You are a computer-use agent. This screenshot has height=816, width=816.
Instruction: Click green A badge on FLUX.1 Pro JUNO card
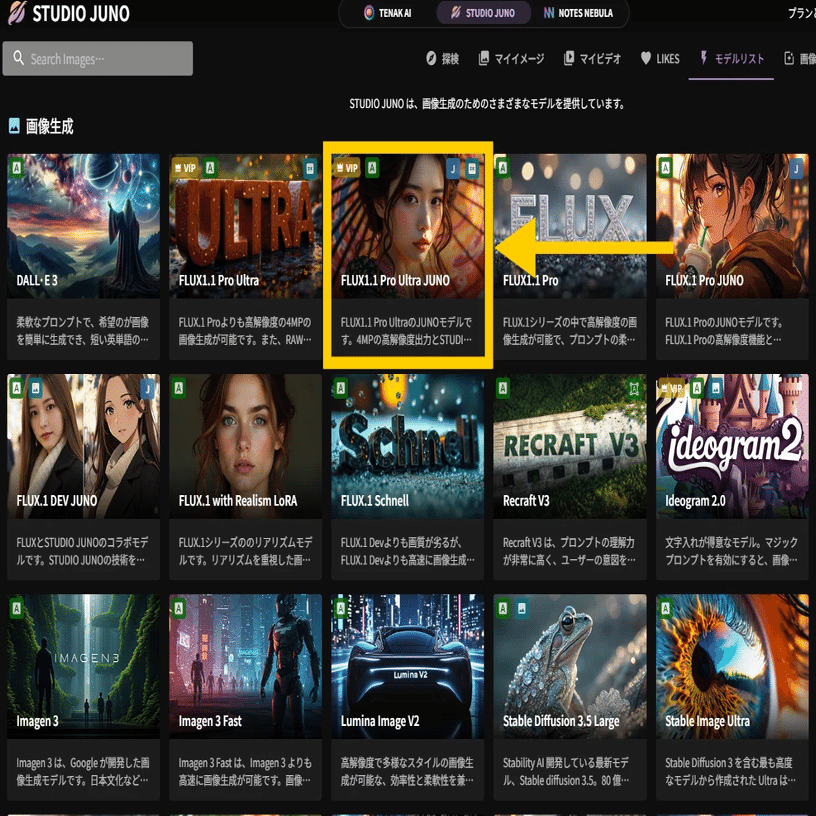click(x=665, y=168)
